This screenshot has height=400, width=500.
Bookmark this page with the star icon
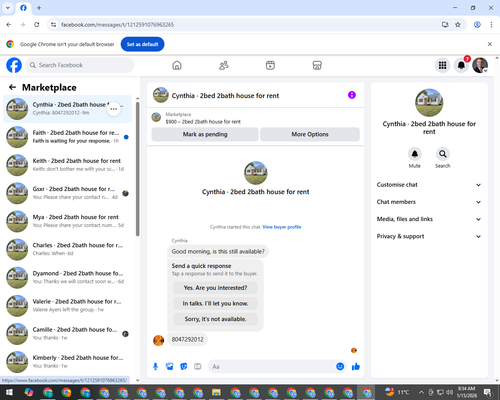click(x=458, y=25)
